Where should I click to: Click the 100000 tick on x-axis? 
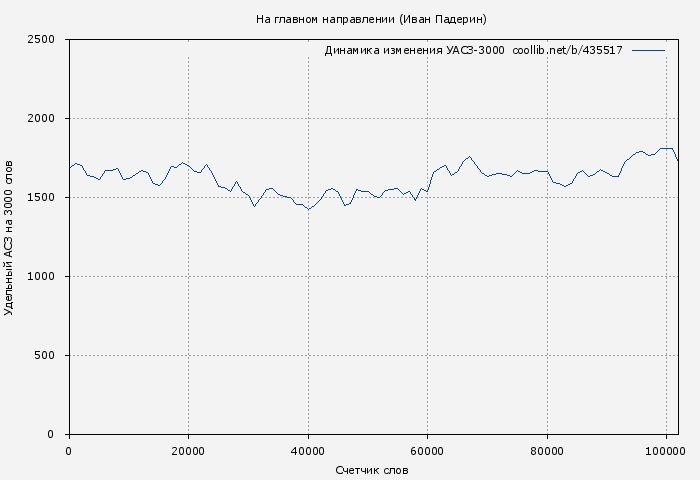point(666,451)
